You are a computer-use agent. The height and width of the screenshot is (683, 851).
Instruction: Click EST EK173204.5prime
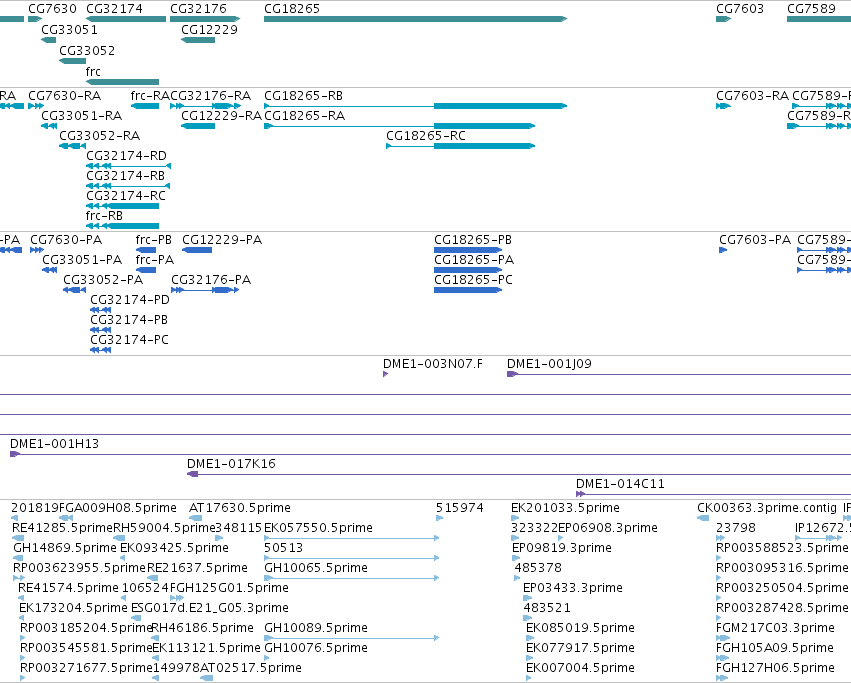pyautogui.click(x=22, y=618)
